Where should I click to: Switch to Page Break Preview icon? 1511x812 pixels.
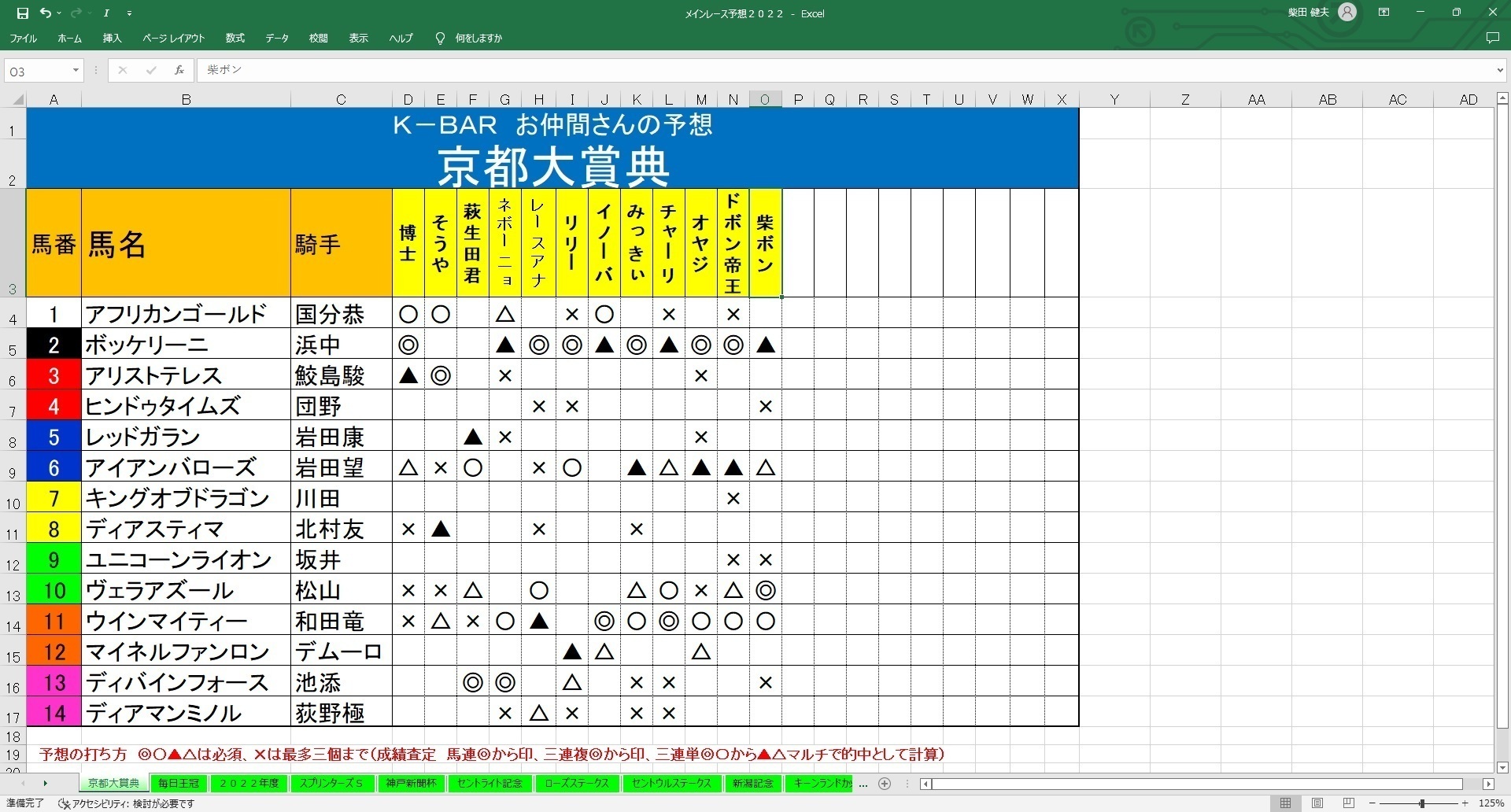[1349, 803]
